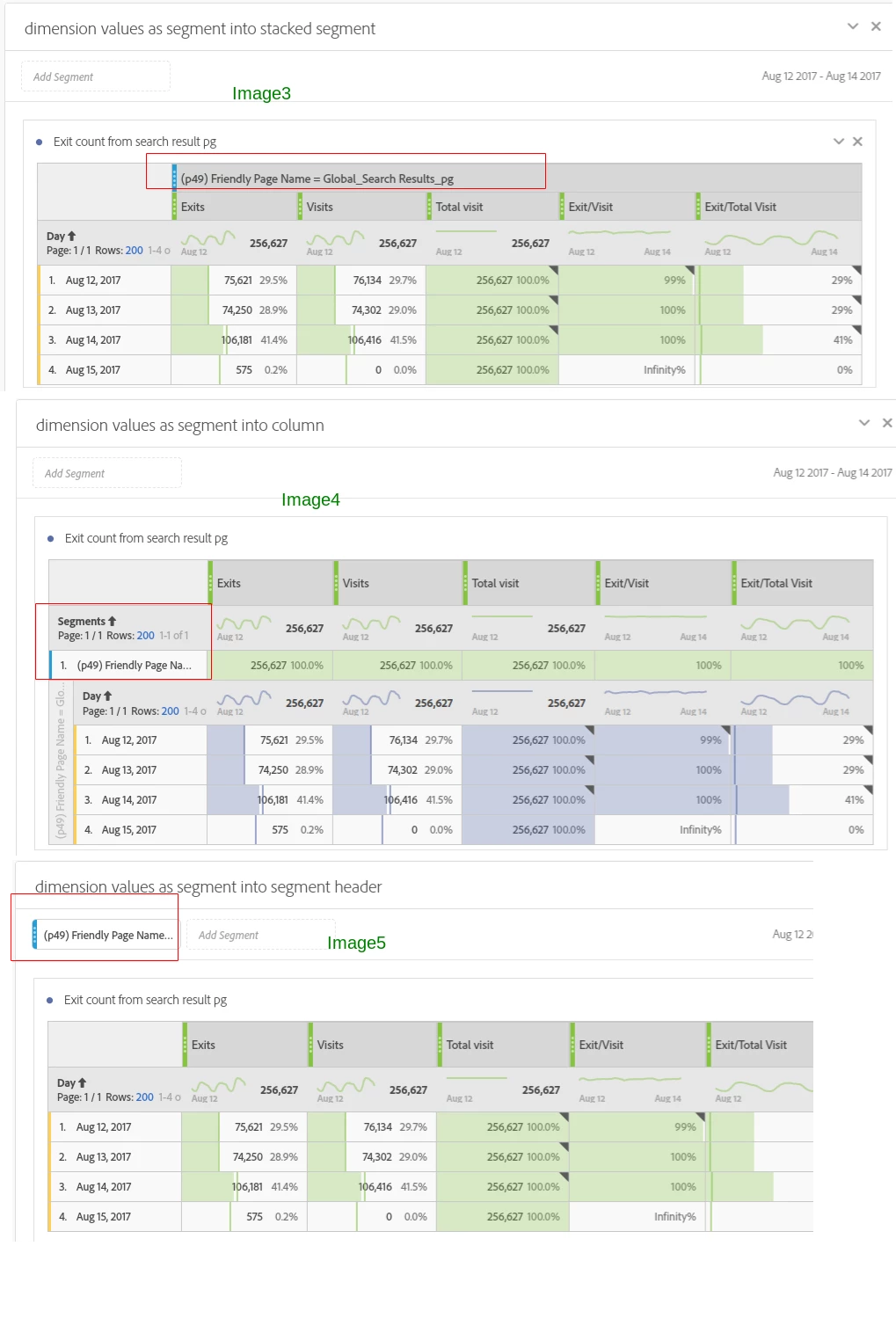Change Rows: 200 in first table
The height and width of the screenshot is (1319, 896).
[134, 251]
